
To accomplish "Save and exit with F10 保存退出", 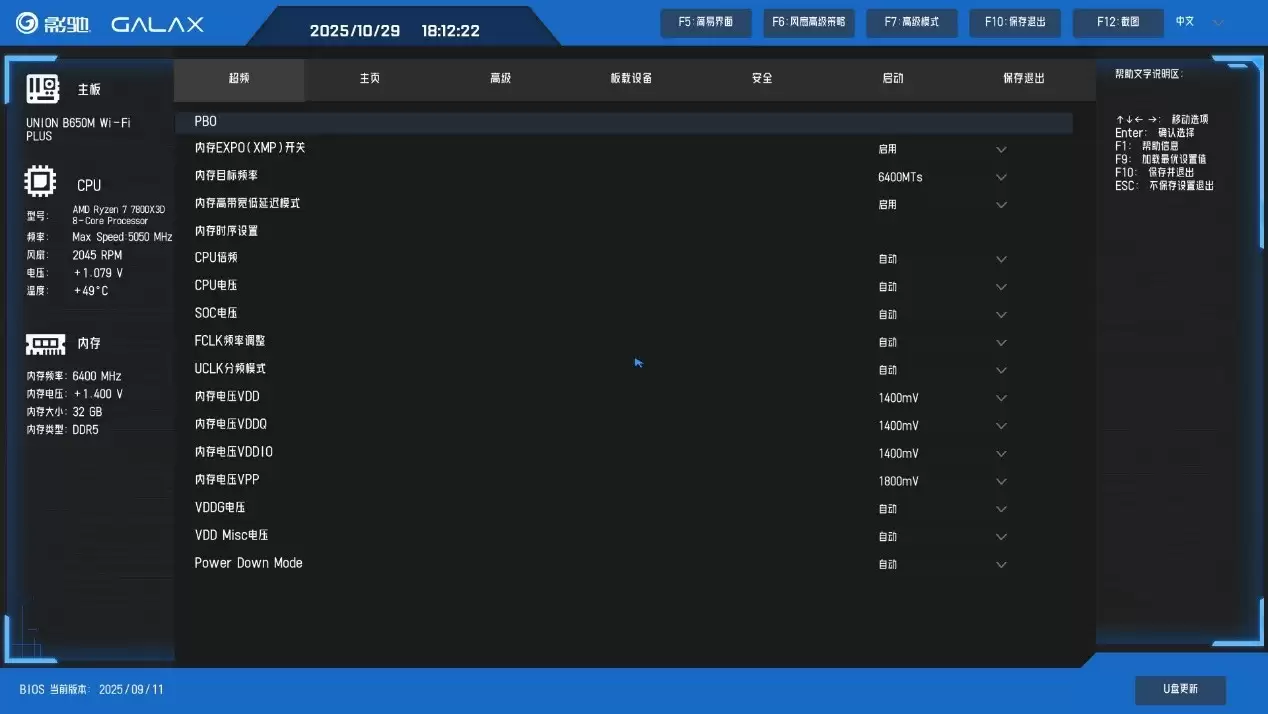I will (x=1014, y=22).
